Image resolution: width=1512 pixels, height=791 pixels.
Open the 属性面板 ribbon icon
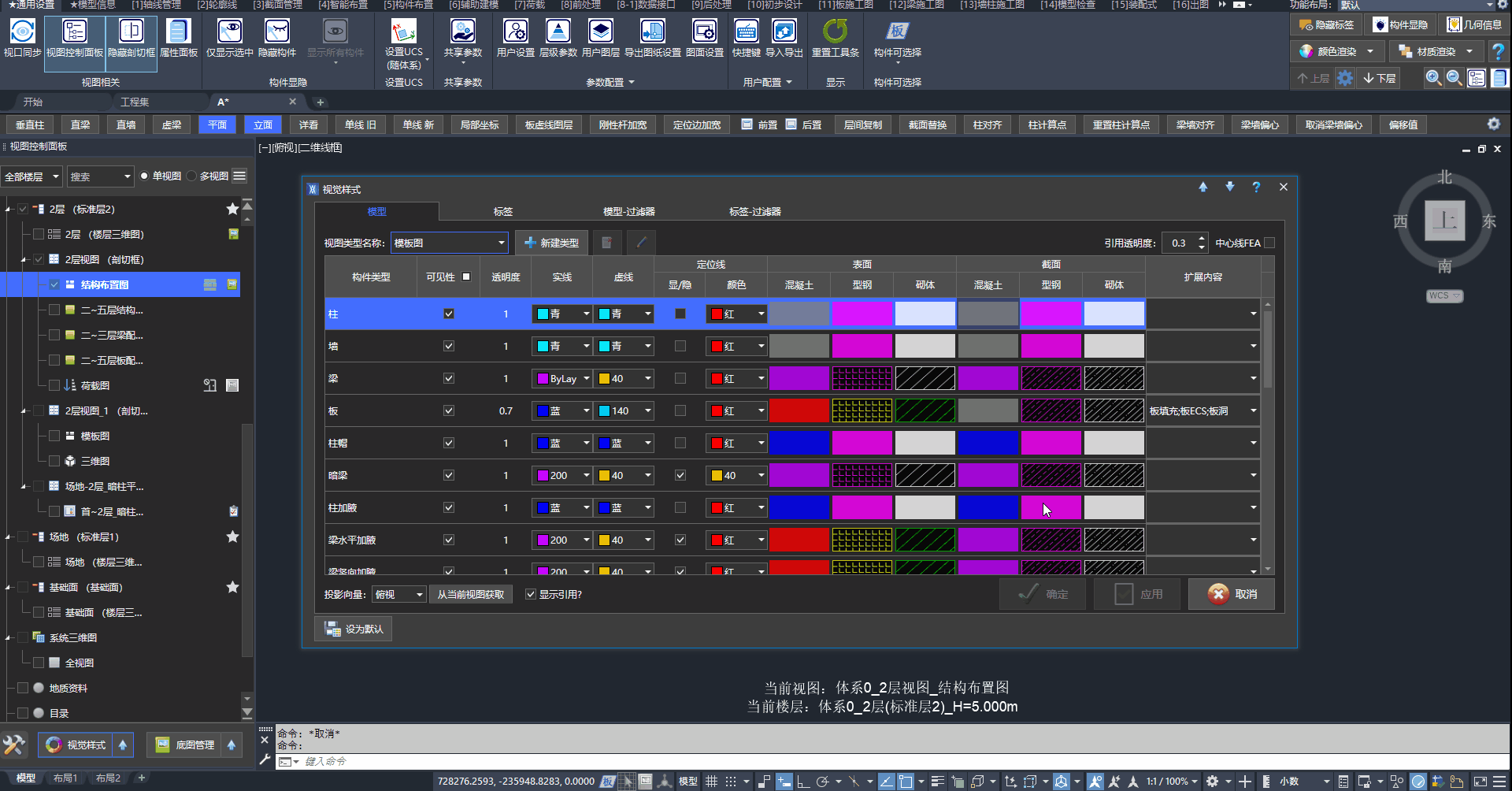pos(179,38)
